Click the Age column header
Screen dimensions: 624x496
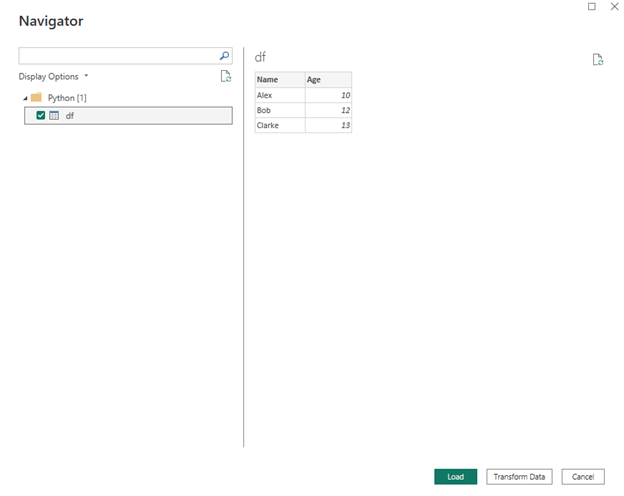(327, 79)
